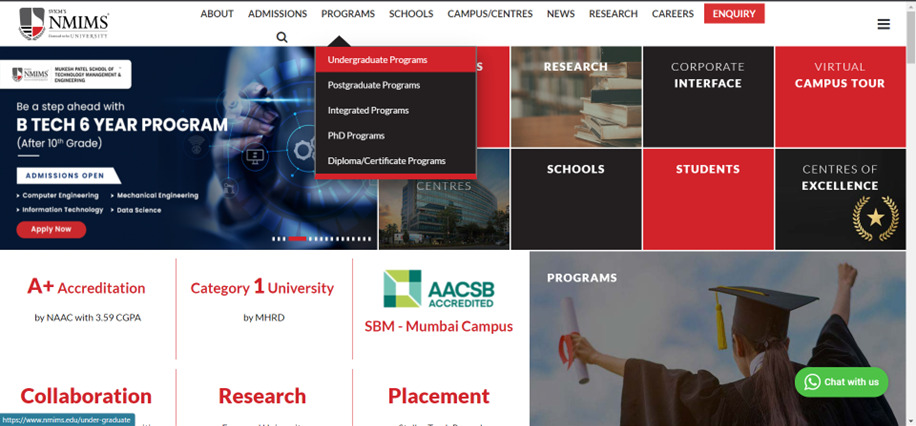Choose Integrated Programs in the dropdown

pos(368,110)
